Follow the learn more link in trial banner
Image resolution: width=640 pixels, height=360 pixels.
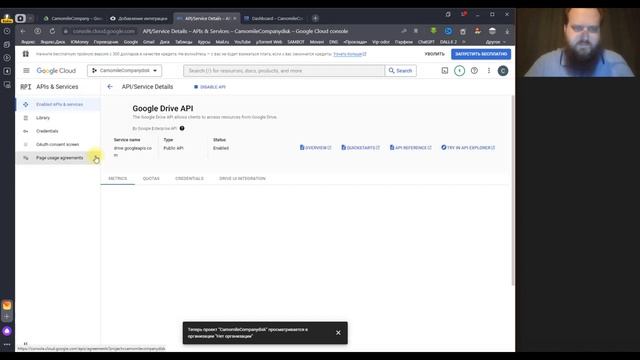[349, 54]
